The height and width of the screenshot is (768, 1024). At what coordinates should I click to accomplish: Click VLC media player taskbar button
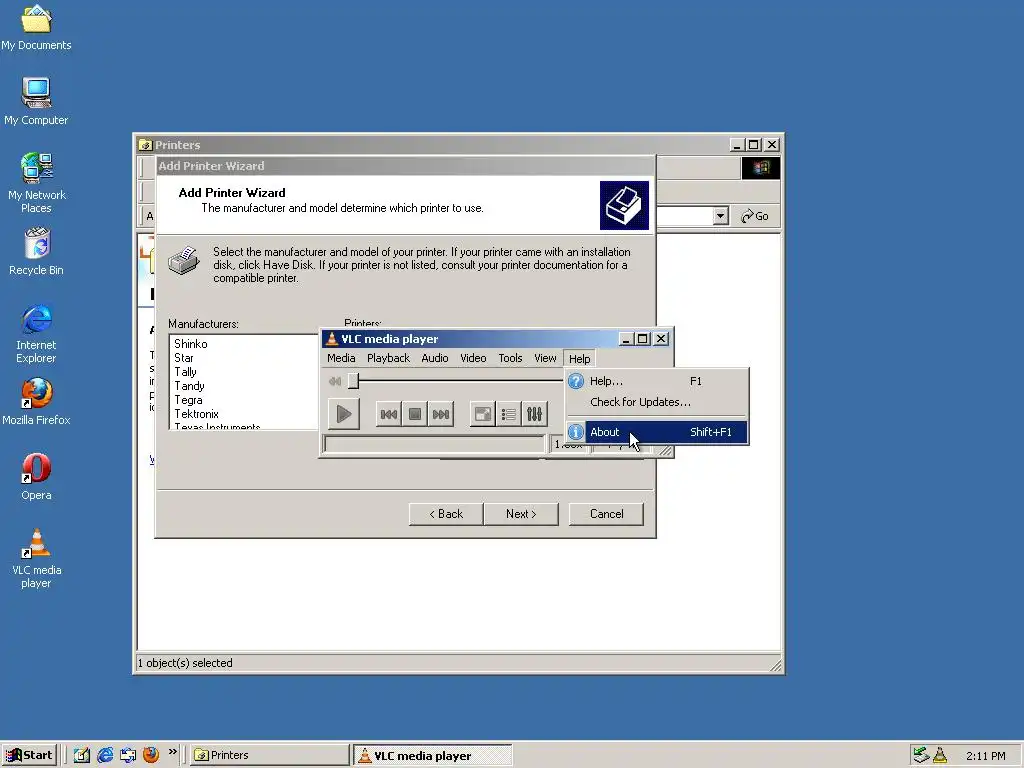433,755
